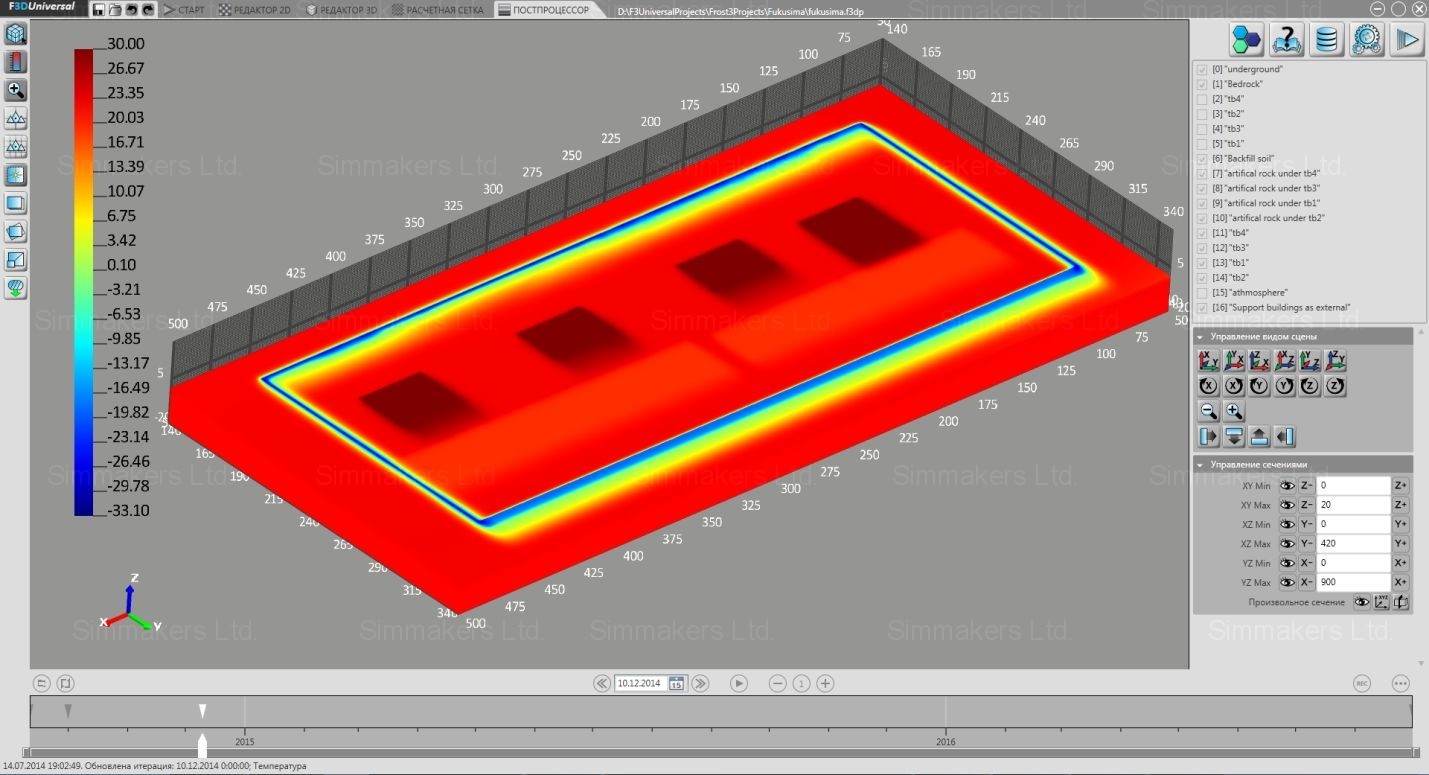Click the zoom out magnifier in scene view panel
The image size is (1429, 775).
click(1209, 411)
